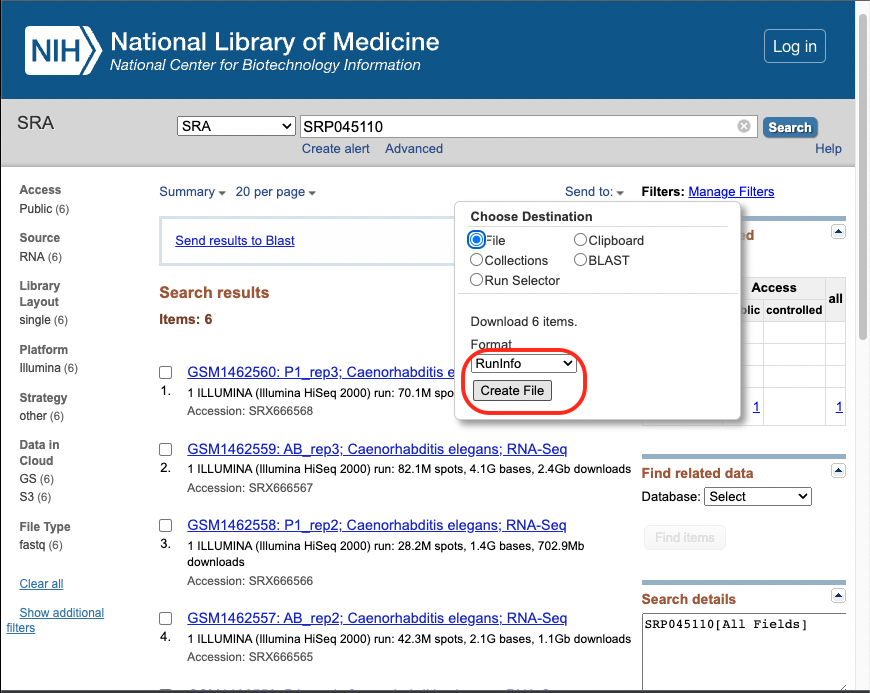Collapse the top right results panel arrow
The width and height of the screenshot is (870, 693).
click(x=838, y=231)
